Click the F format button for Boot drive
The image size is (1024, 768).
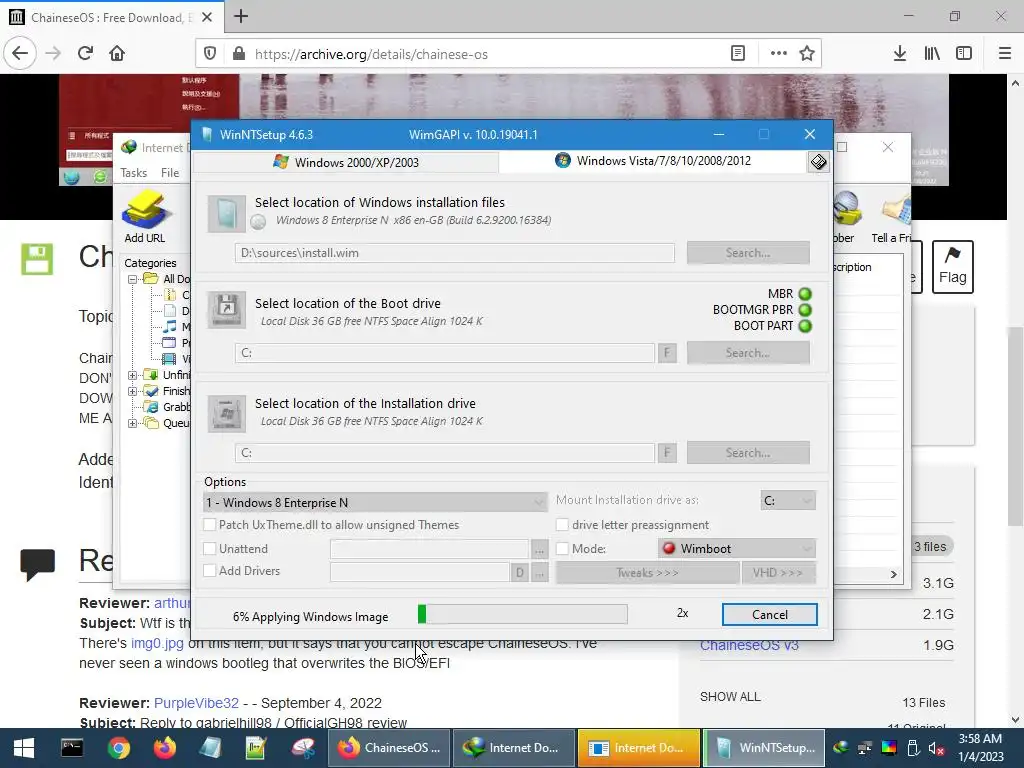pos(667,353)
